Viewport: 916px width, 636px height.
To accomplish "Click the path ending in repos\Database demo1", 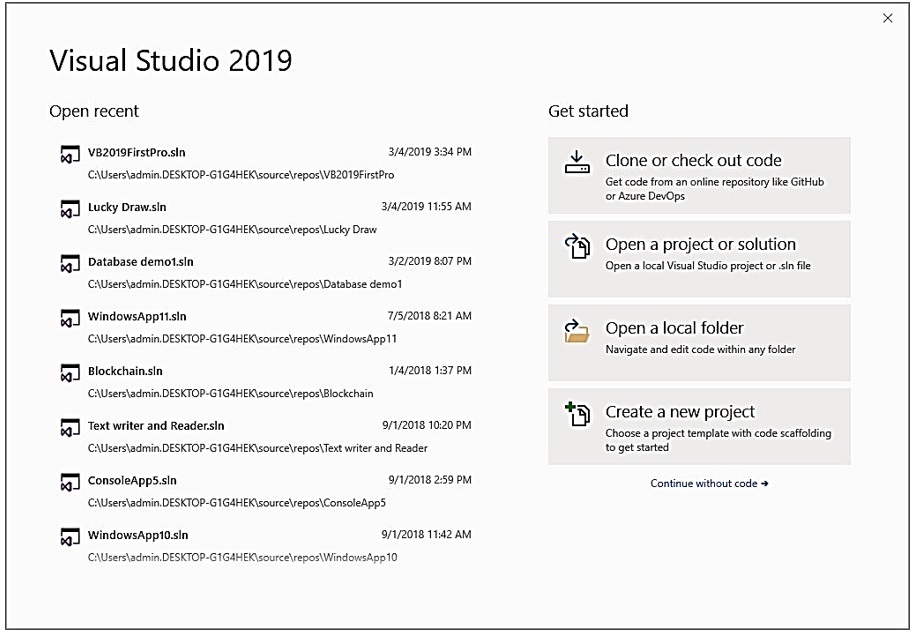I will click(245, 284).
